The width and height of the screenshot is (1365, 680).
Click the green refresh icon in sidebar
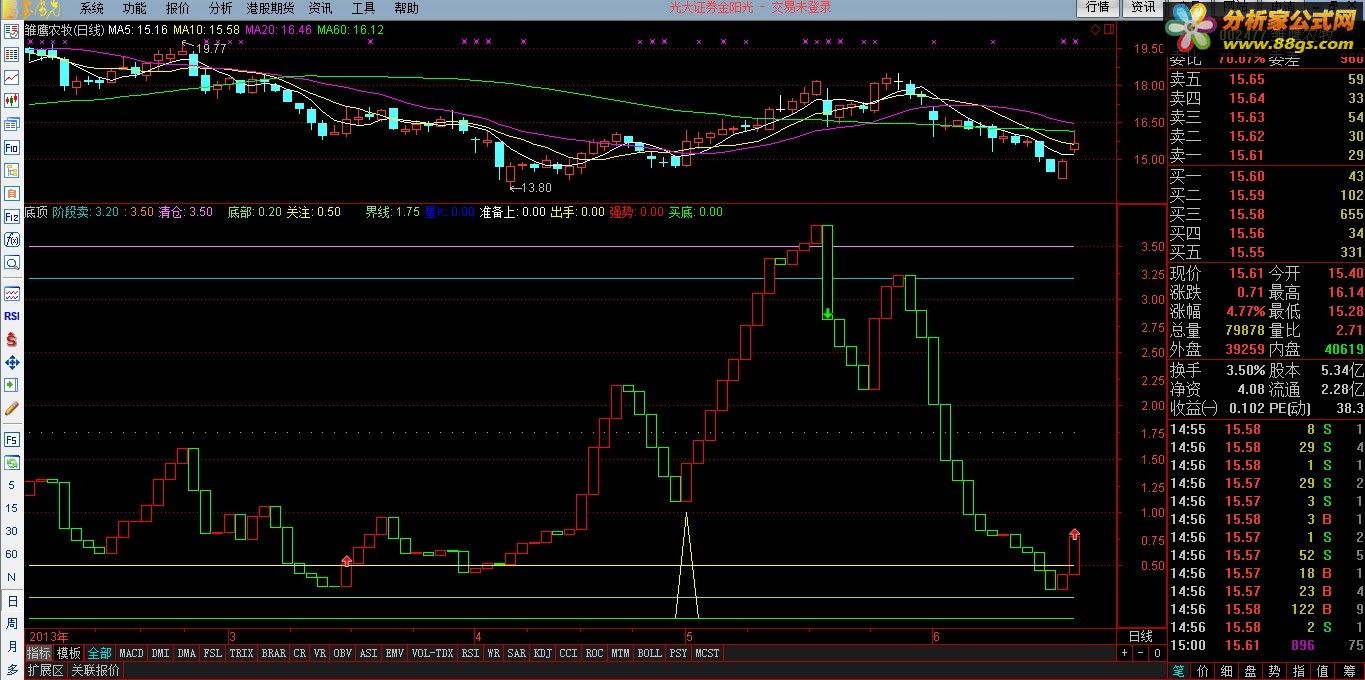(12, 462)
